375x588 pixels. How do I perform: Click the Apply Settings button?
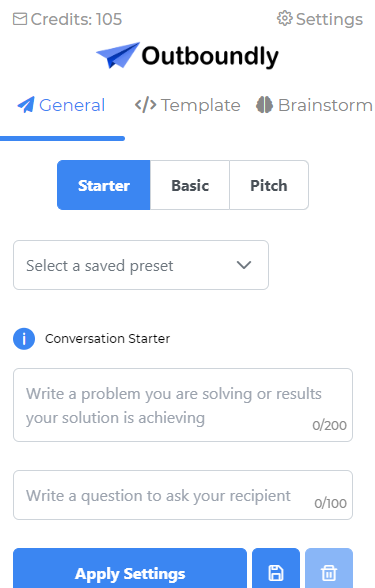pyautogui.click(x=130, y=570)
